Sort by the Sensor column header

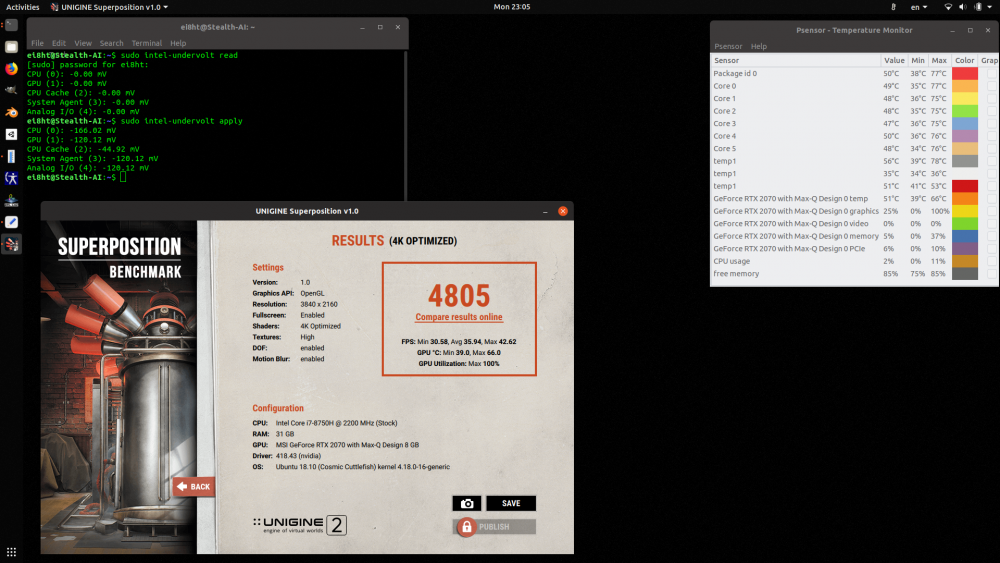tap(795, 61)
